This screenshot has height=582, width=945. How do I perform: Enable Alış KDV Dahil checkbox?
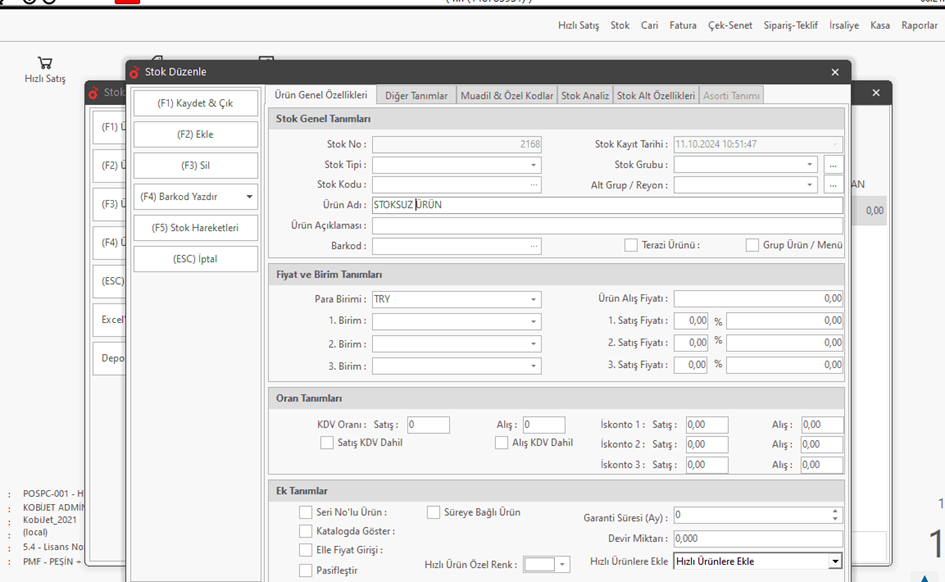point(501,443)
